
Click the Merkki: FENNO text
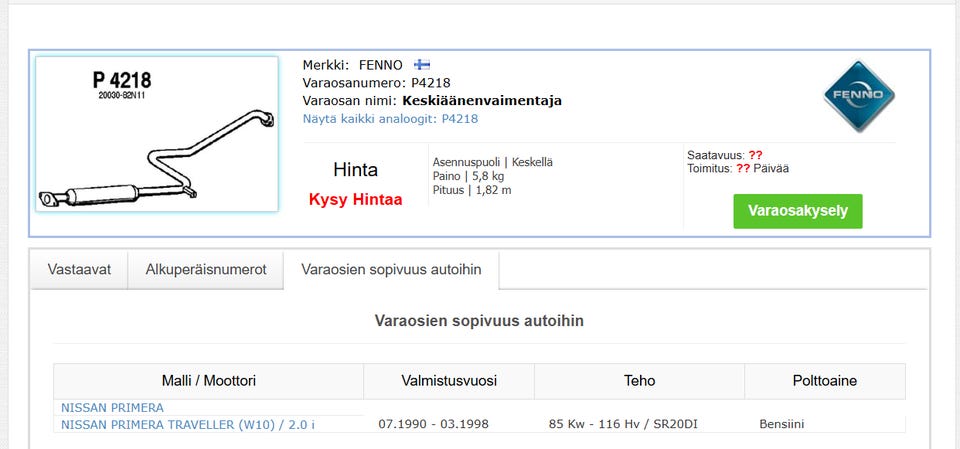[353, 65]
